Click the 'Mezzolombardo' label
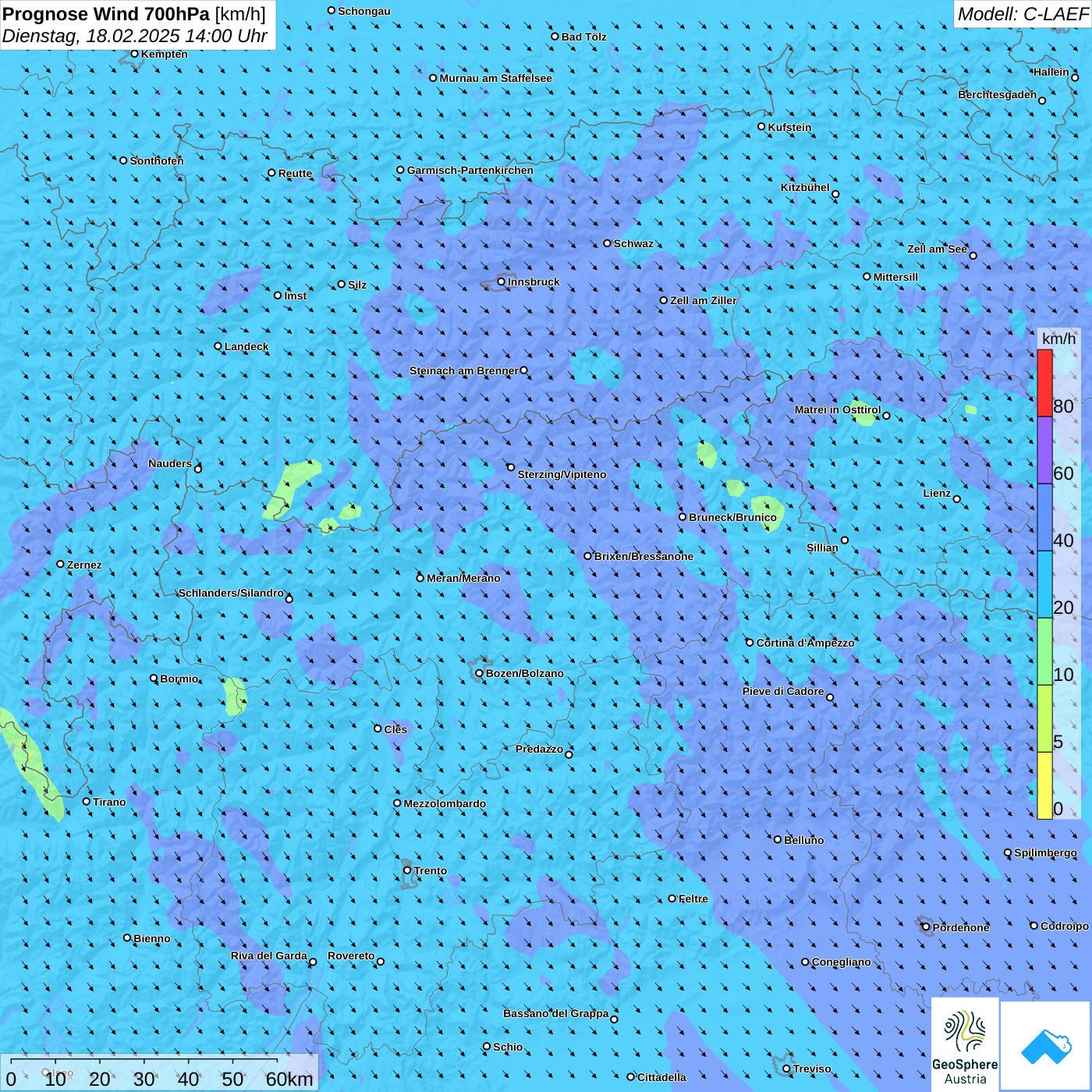Screen dimensions: 1092x1092 click(x=445, y=803)
